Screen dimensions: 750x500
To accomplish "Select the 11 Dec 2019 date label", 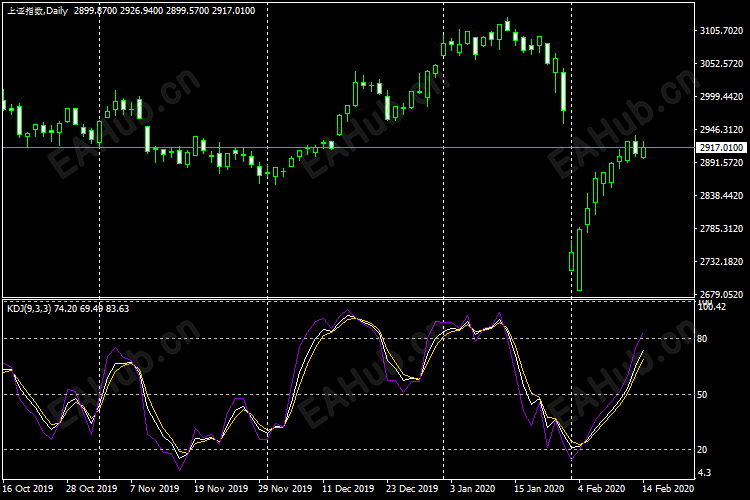I will point(348,489).
